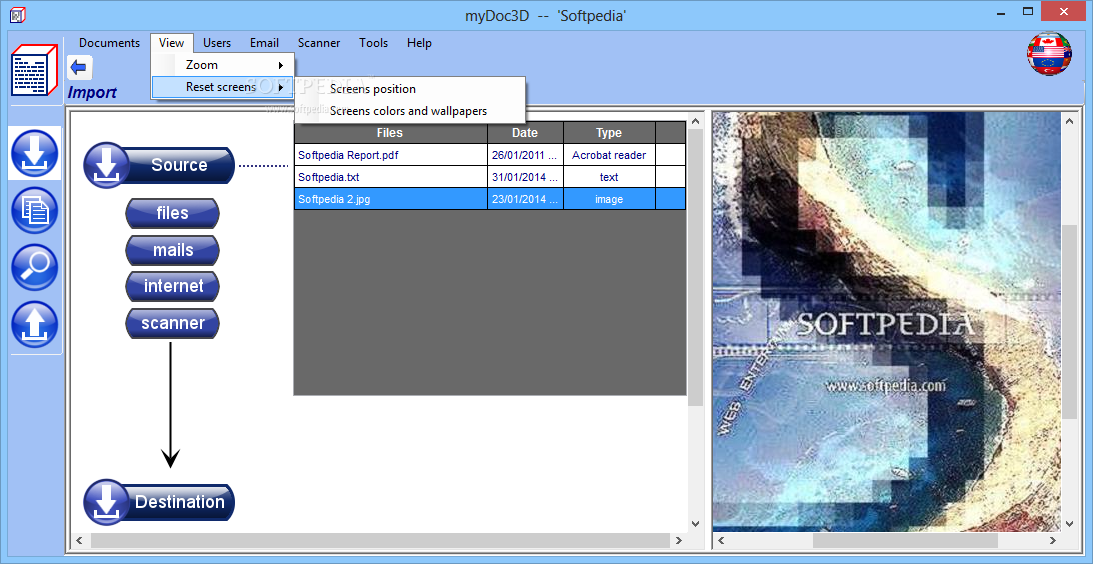Open the Help menu
Image resolution: width=1093 pixels, height=564 pixels.
(x=419, y=43)
